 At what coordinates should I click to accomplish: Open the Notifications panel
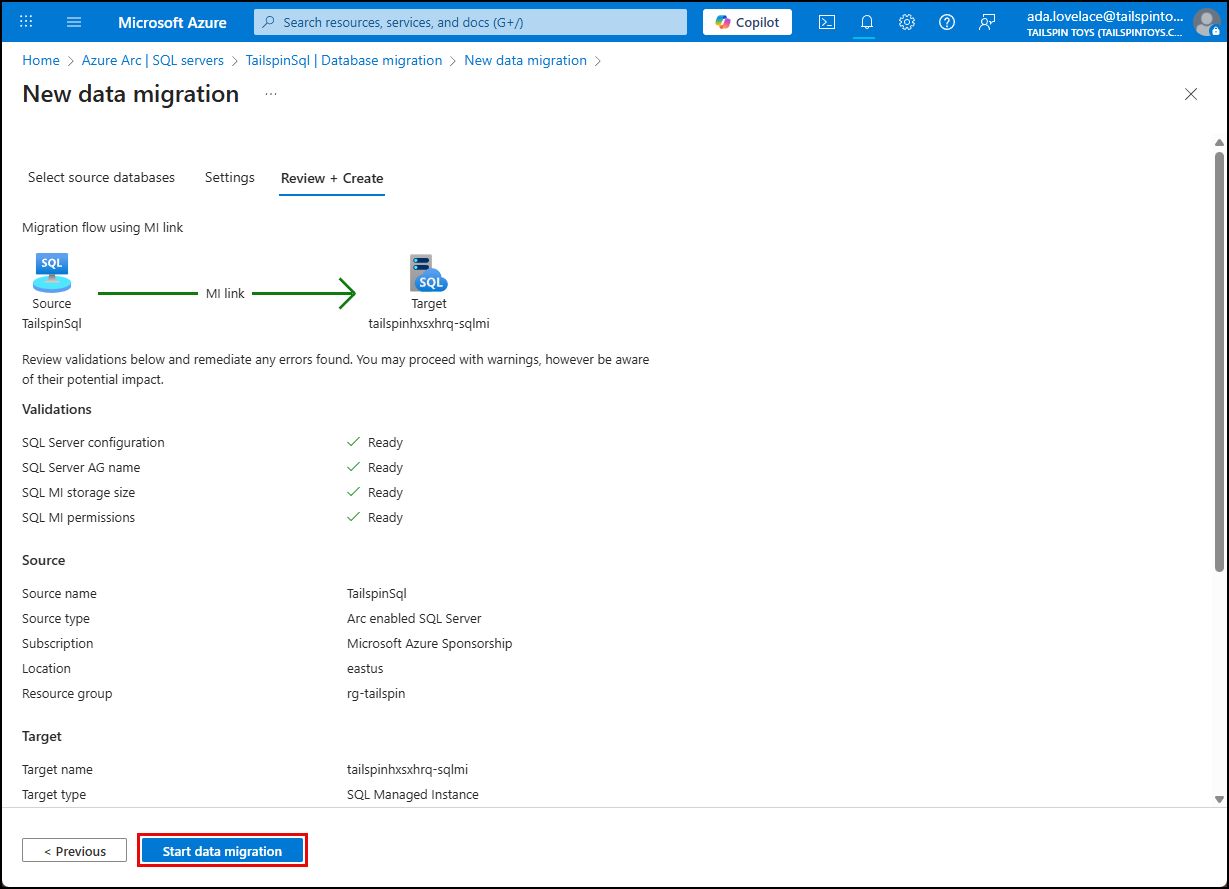(x=866, y=21)
